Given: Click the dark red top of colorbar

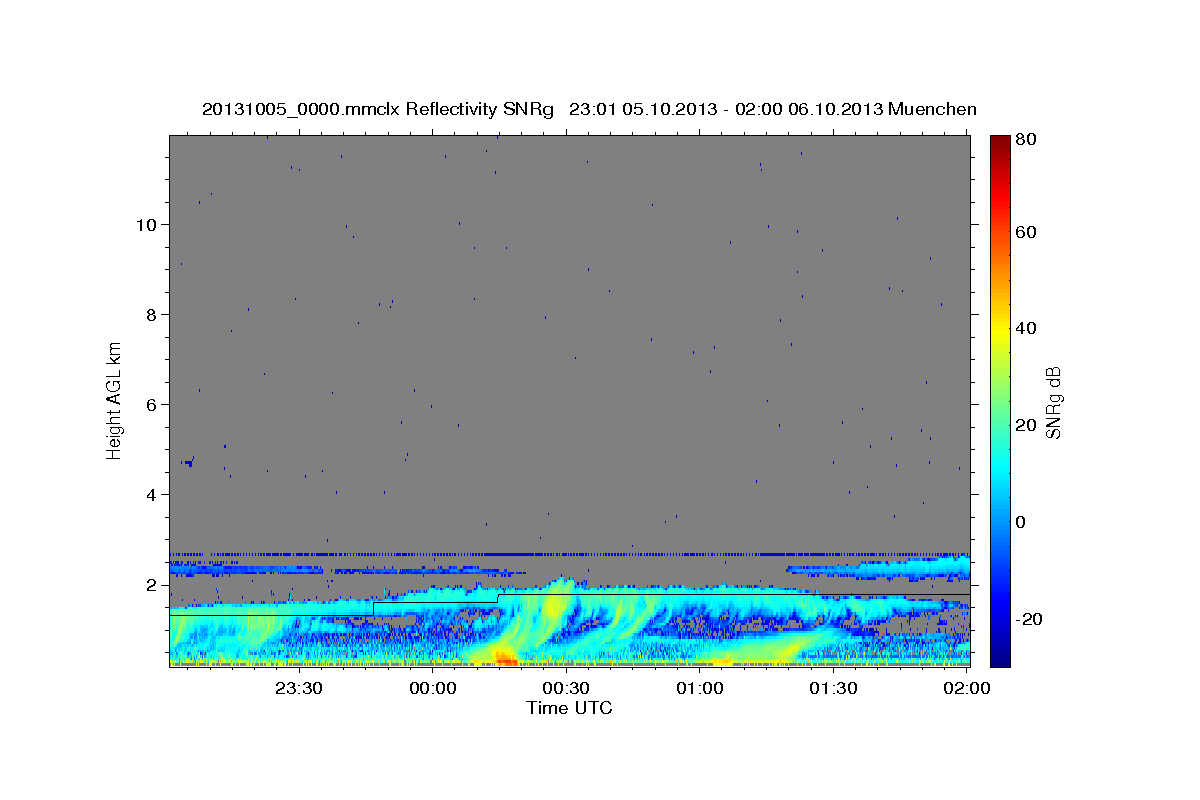Looking at the screenshot, I should coord(1000,142).
